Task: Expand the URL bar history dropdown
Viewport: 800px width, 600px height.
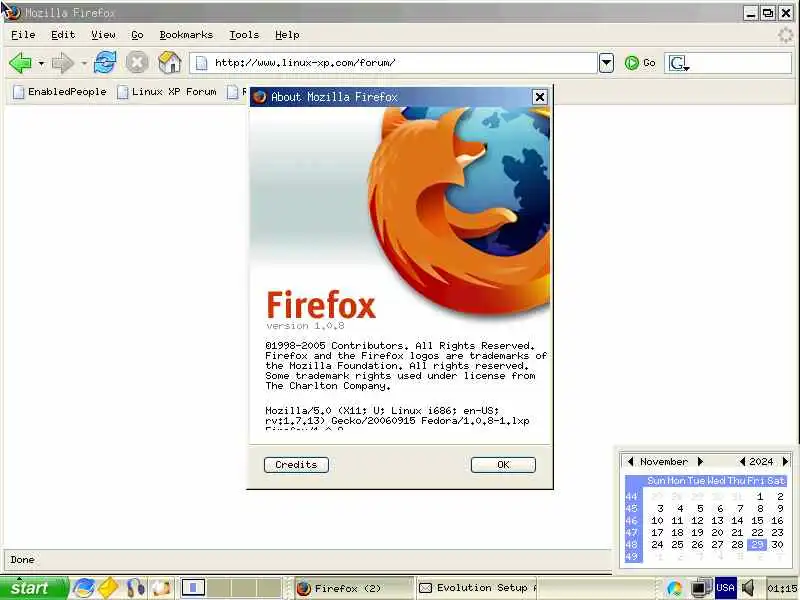Action: coord(606,63)
